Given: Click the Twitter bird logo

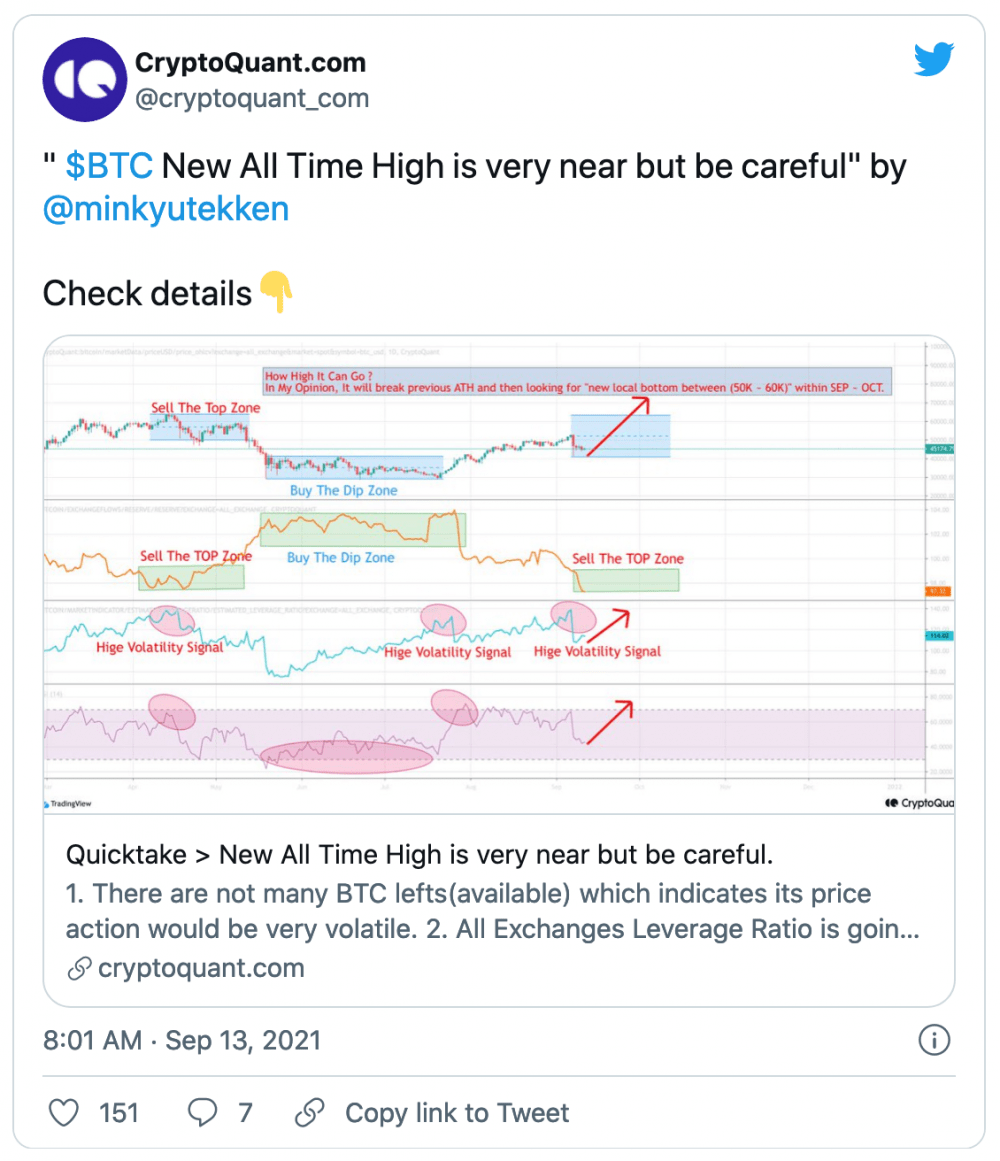Looking at the screenshot, I should (933, 59).
